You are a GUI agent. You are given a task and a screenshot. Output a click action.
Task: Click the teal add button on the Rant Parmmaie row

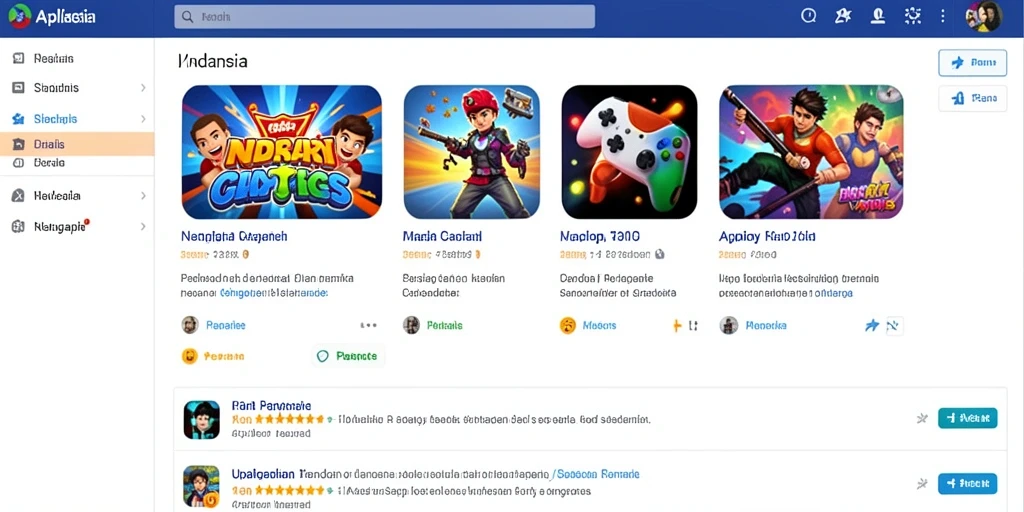[x=967, y=418]
